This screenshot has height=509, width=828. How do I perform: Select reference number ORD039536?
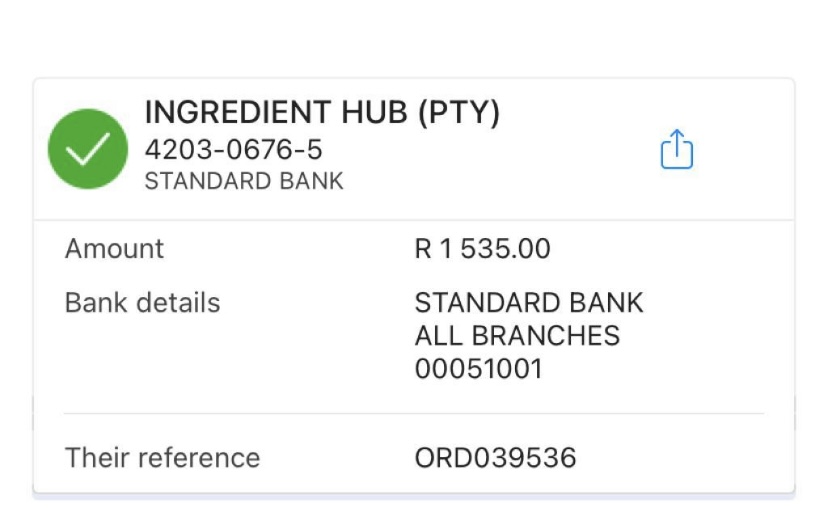[495, 458]
